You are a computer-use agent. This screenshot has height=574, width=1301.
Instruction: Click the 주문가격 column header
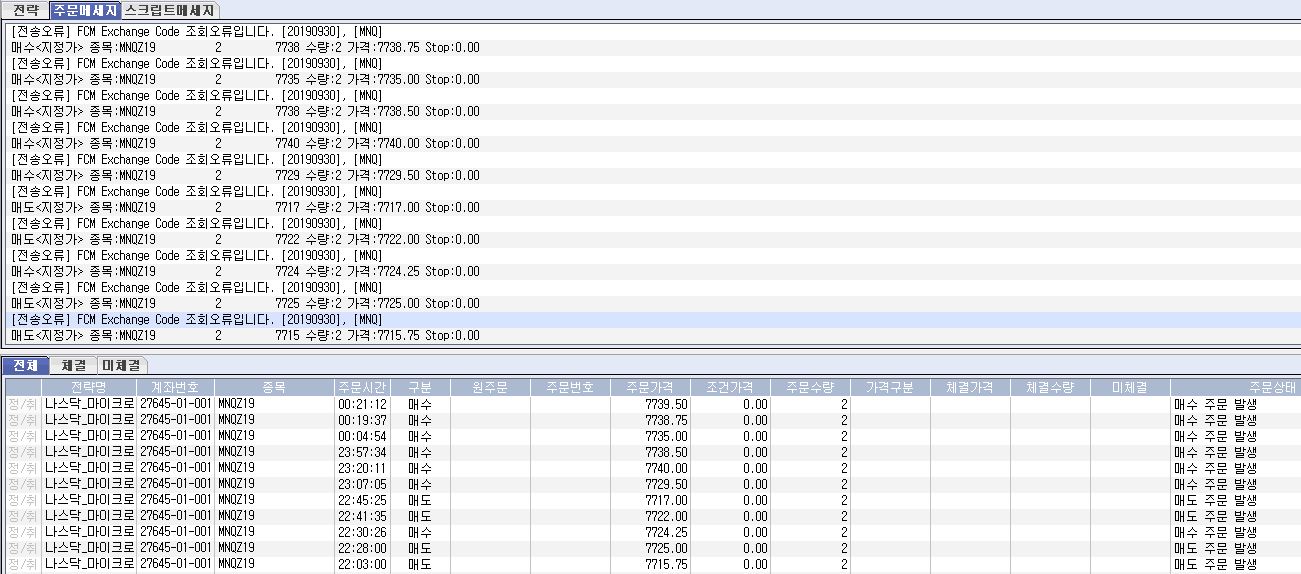click(650, 387)
